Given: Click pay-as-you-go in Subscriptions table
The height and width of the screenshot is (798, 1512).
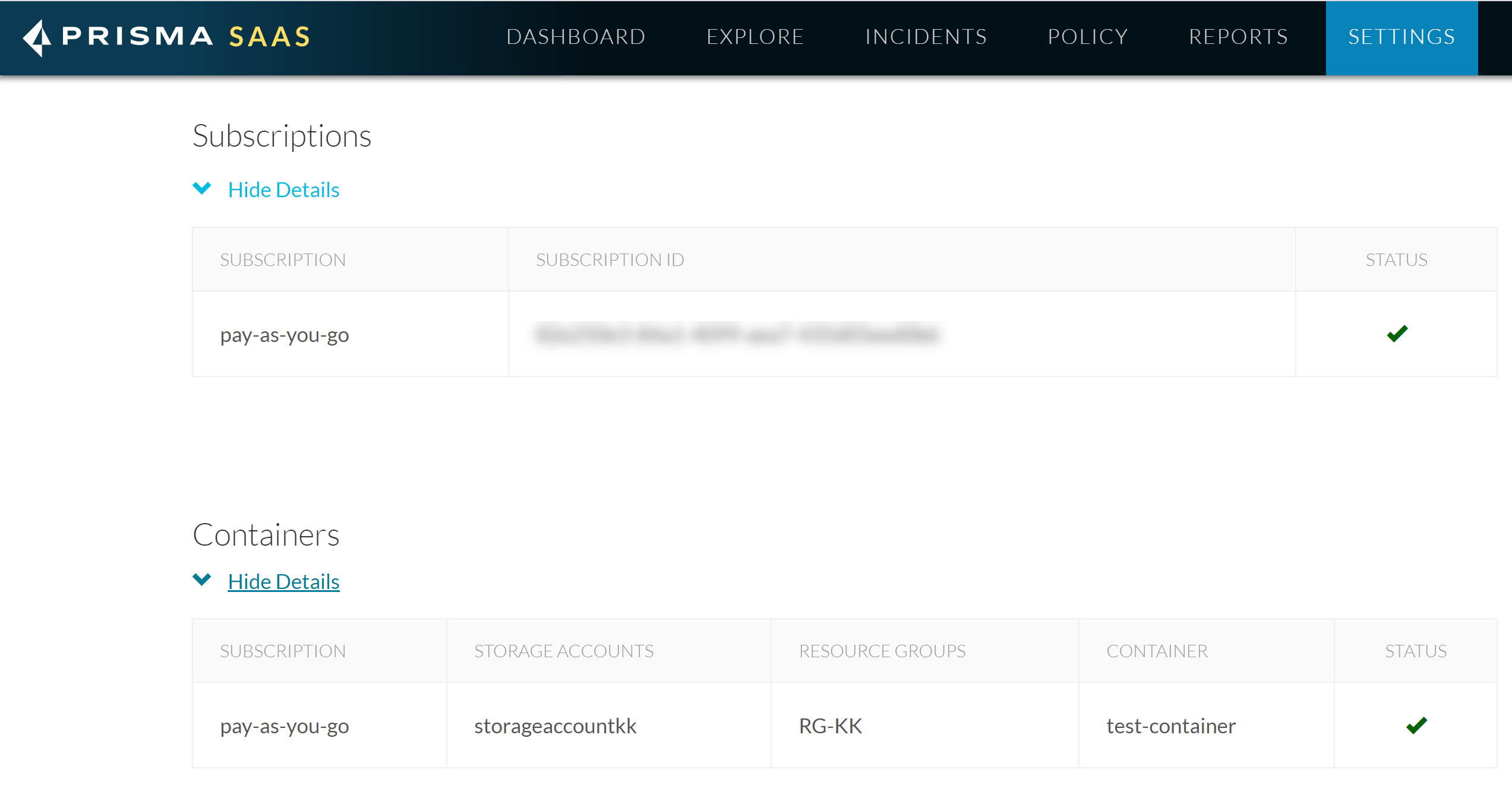Looking at the screenshot, I should tap(285, 335).
